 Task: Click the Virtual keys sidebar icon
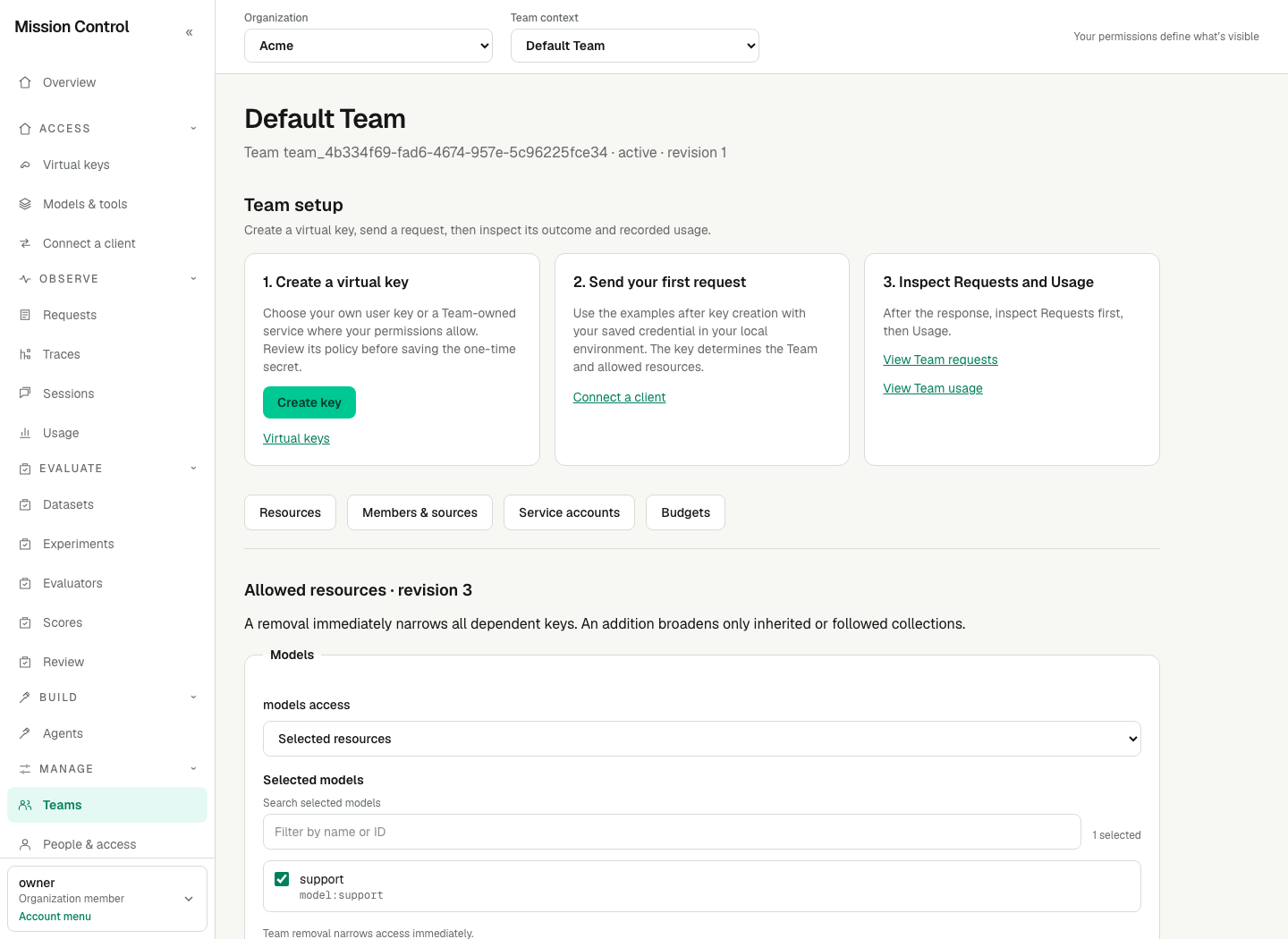click(25, 165)
